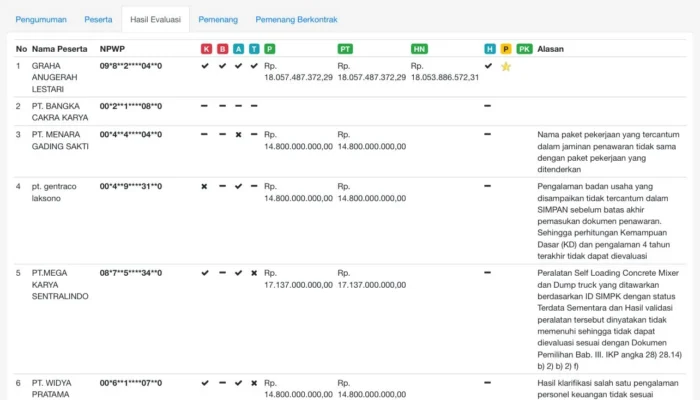Click P column value 17.137.000.000,00 for PT.Mega Karya
Viewport: 700px width, 400px height.
point(298,284)
